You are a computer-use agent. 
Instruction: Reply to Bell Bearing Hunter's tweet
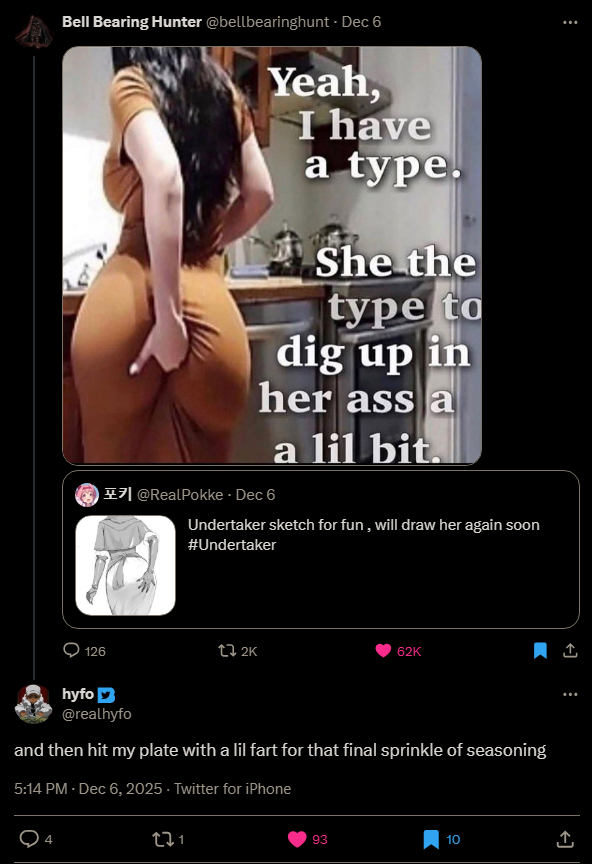(72, 651)
